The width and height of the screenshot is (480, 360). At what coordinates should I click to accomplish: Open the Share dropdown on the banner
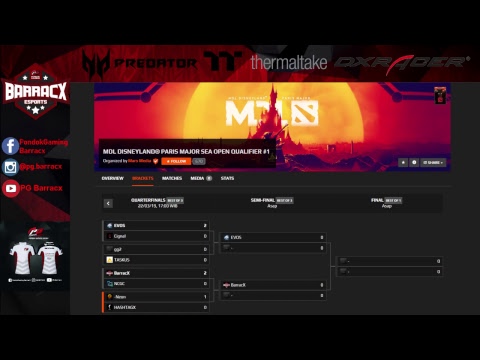pyautogui.click(x=433, y=162)
